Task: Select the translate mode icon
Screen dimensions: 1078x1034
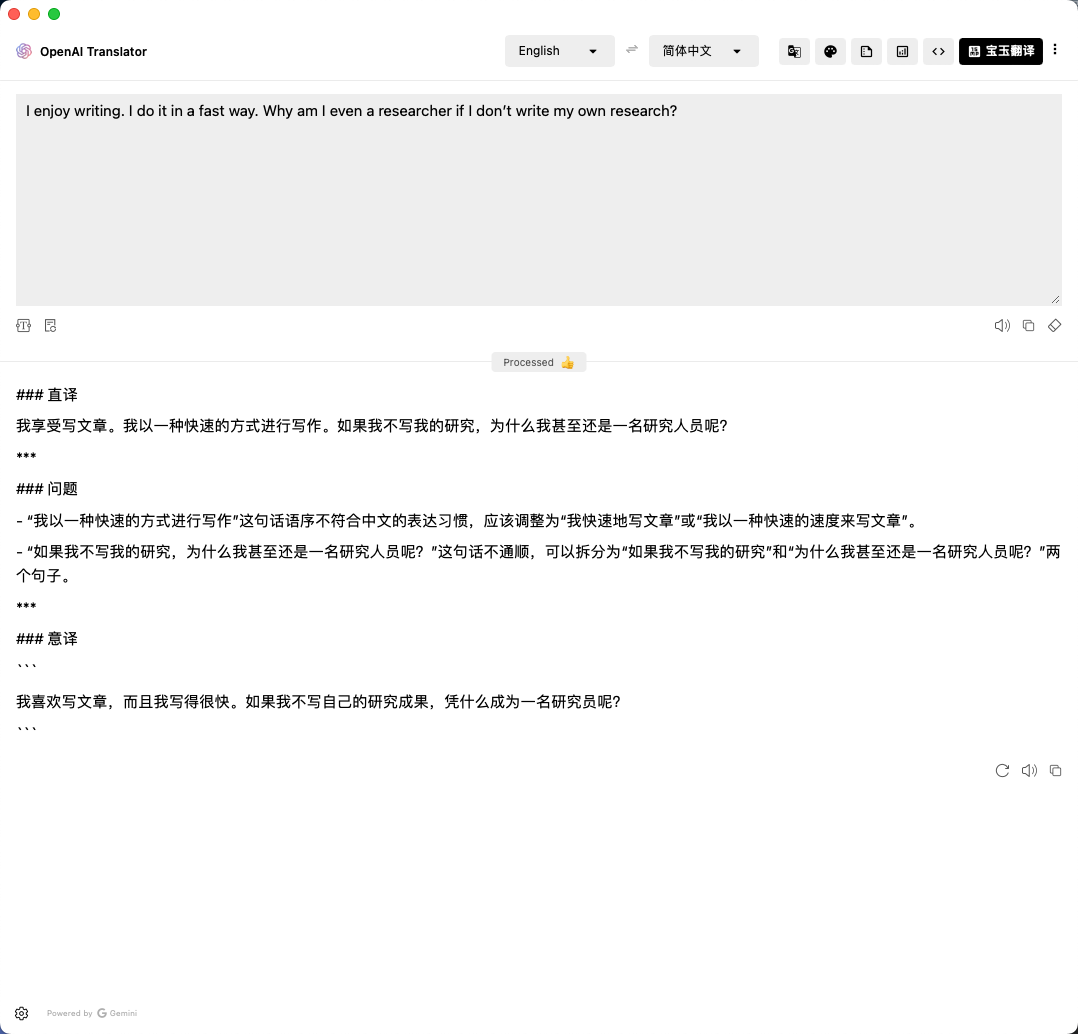Action: coord(794,52)
